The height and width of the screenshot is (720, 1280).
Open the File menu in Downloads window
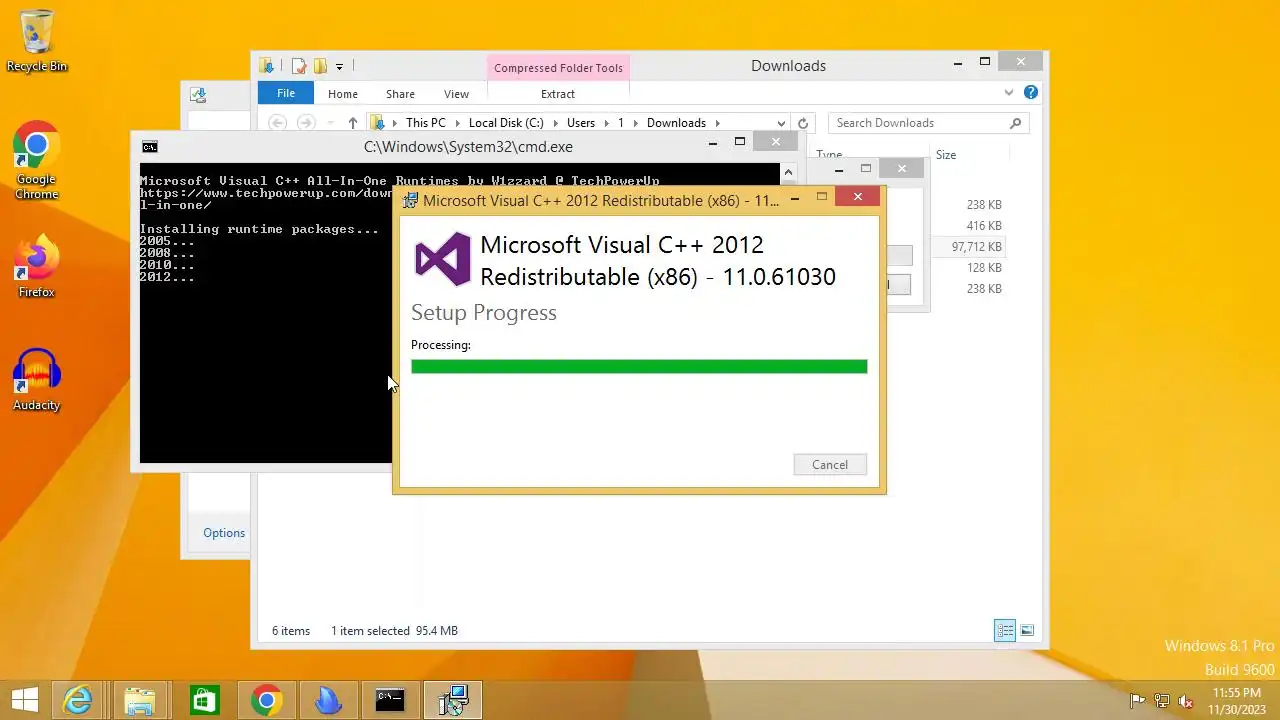[x=286, y=93]
